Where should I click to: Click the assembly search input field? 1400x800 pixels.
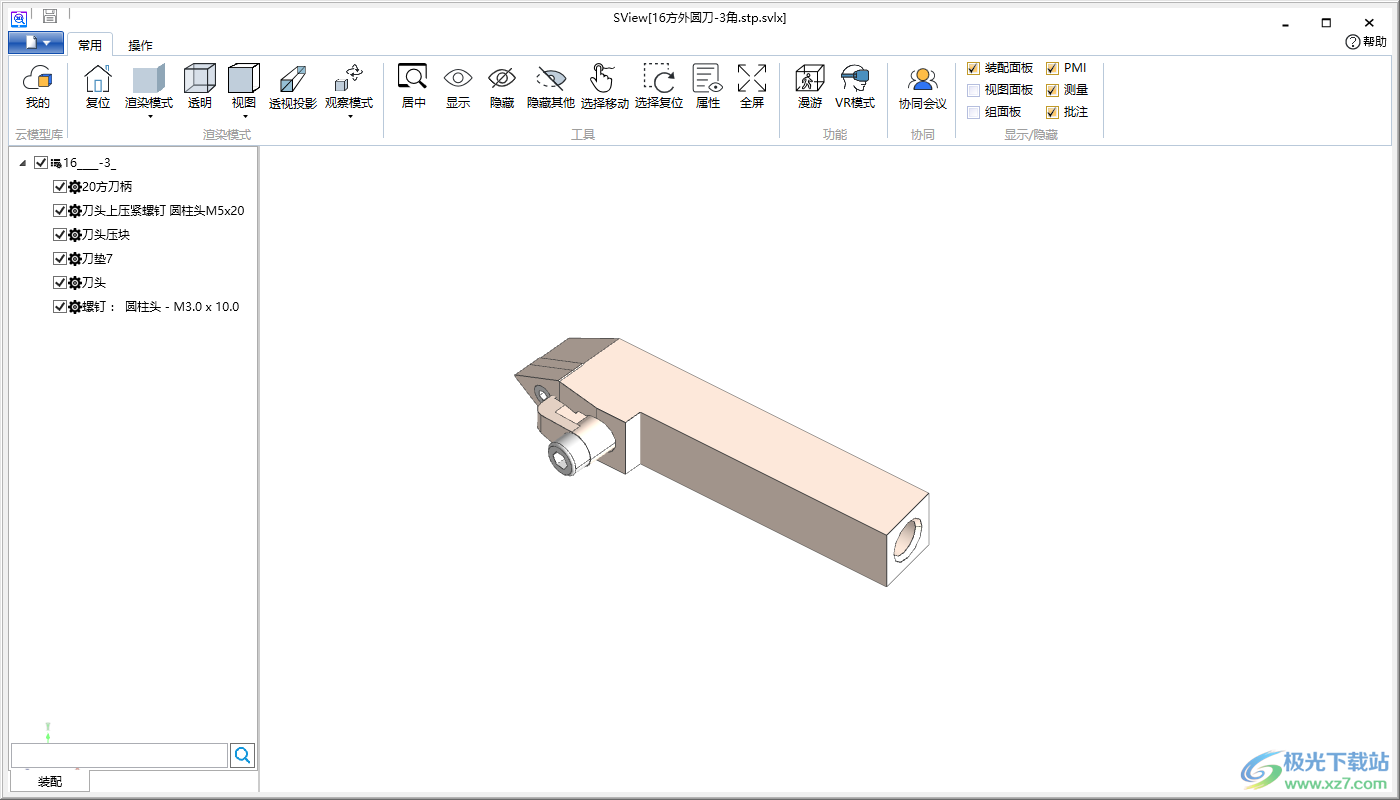click(119, 755)
